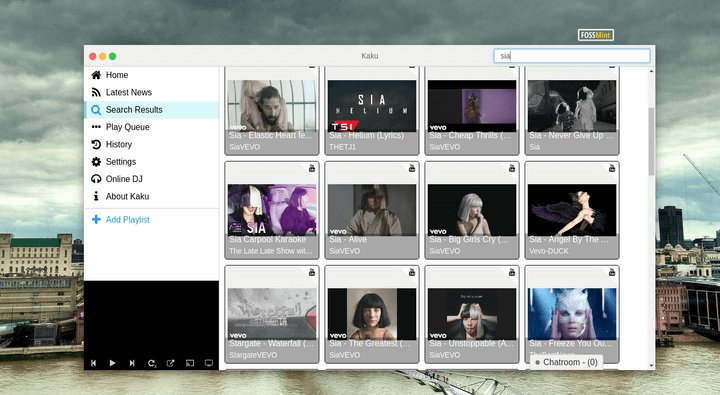Click the plus icon beside Add Playlist
The image size is (720, 395).
(x=96, y=220)
